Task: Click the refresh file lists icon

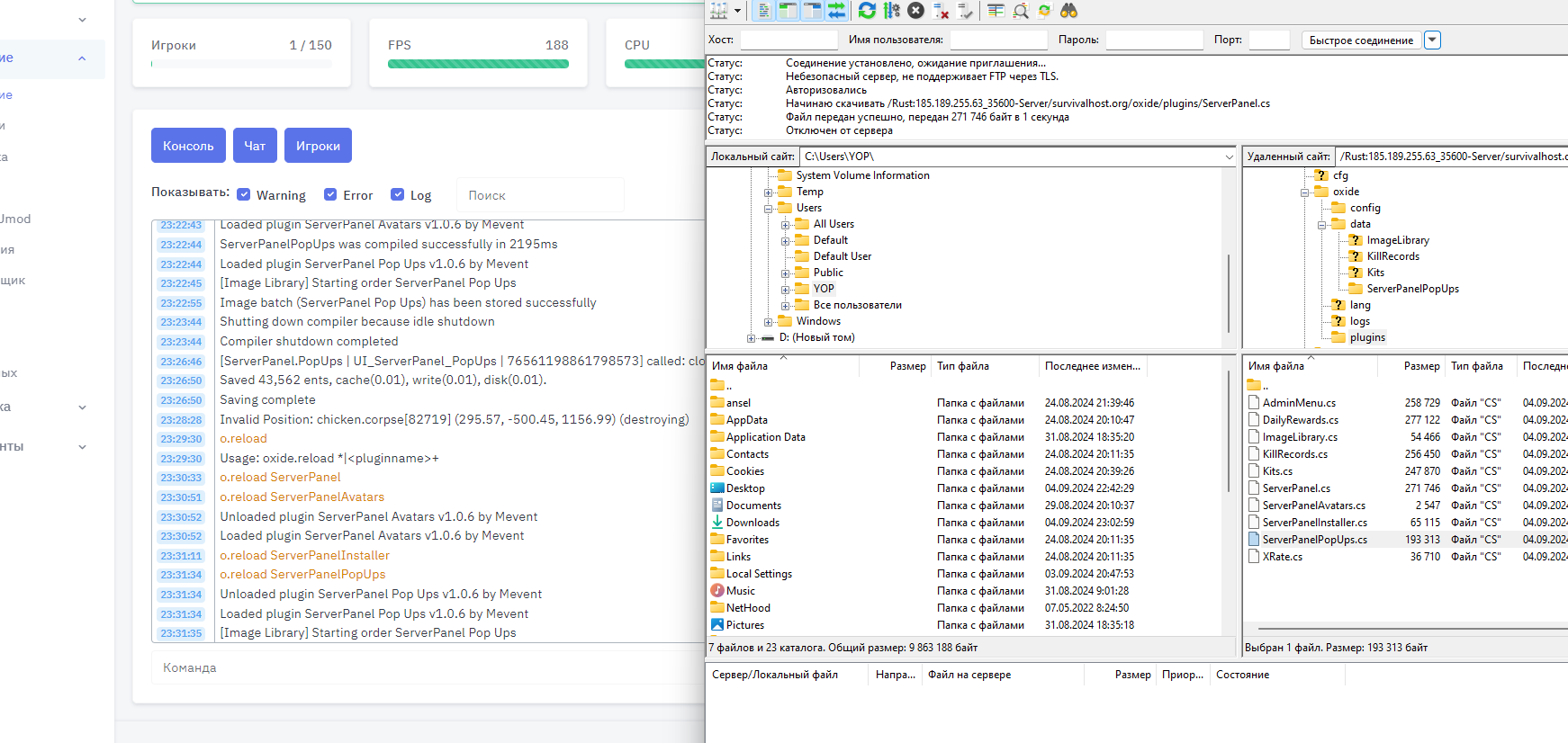Action: tap(867, 11)
